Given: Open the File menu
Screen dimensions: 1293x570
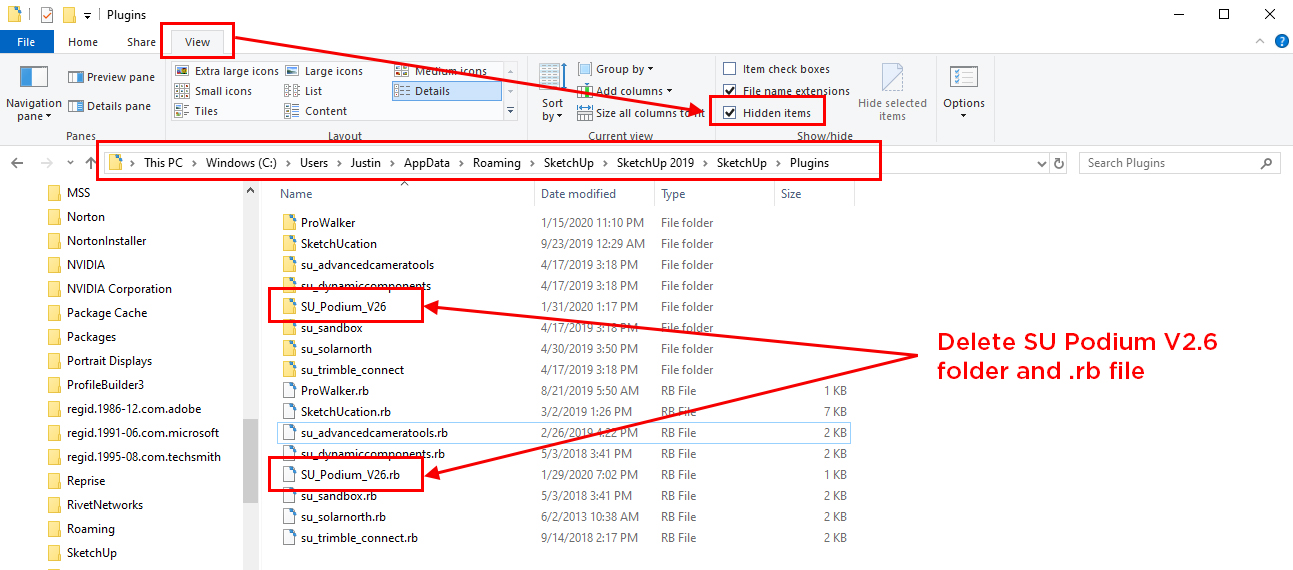Looking at the screenshot, I should [x=27, y=42].
